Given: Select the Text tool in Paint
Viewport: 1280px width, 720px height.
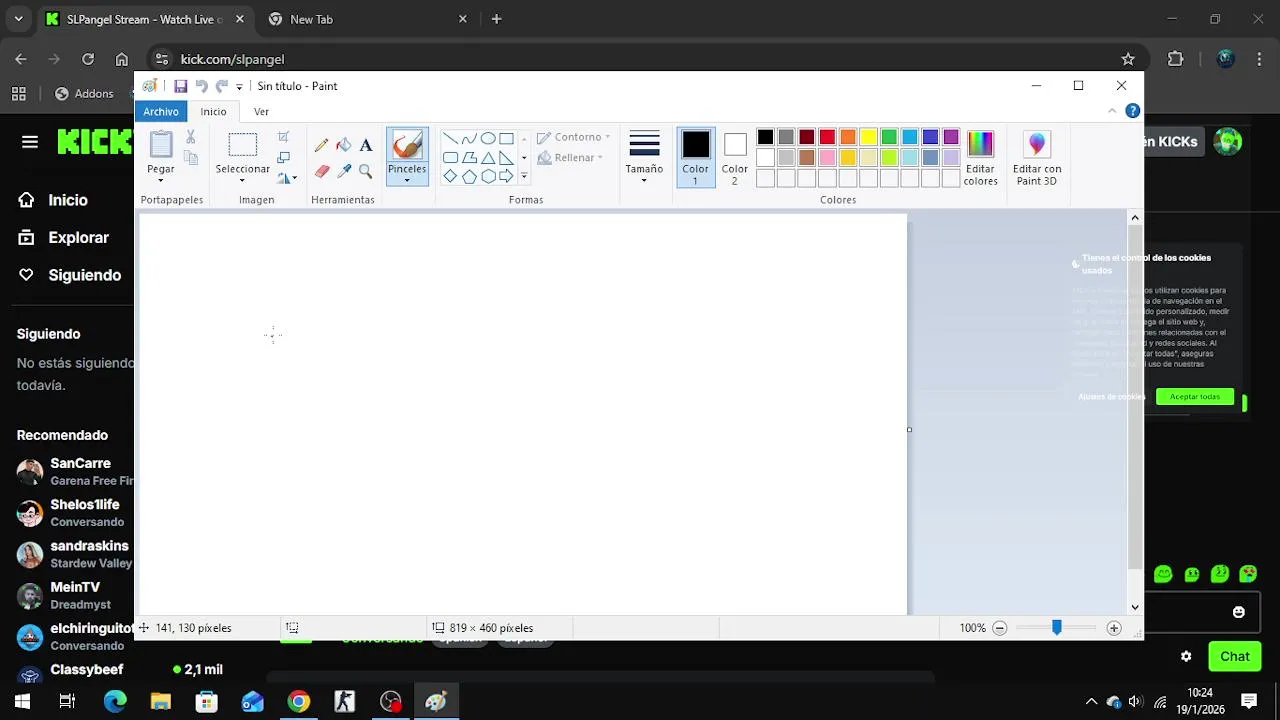Looking at the screenshot, I should tap(366, 146).
